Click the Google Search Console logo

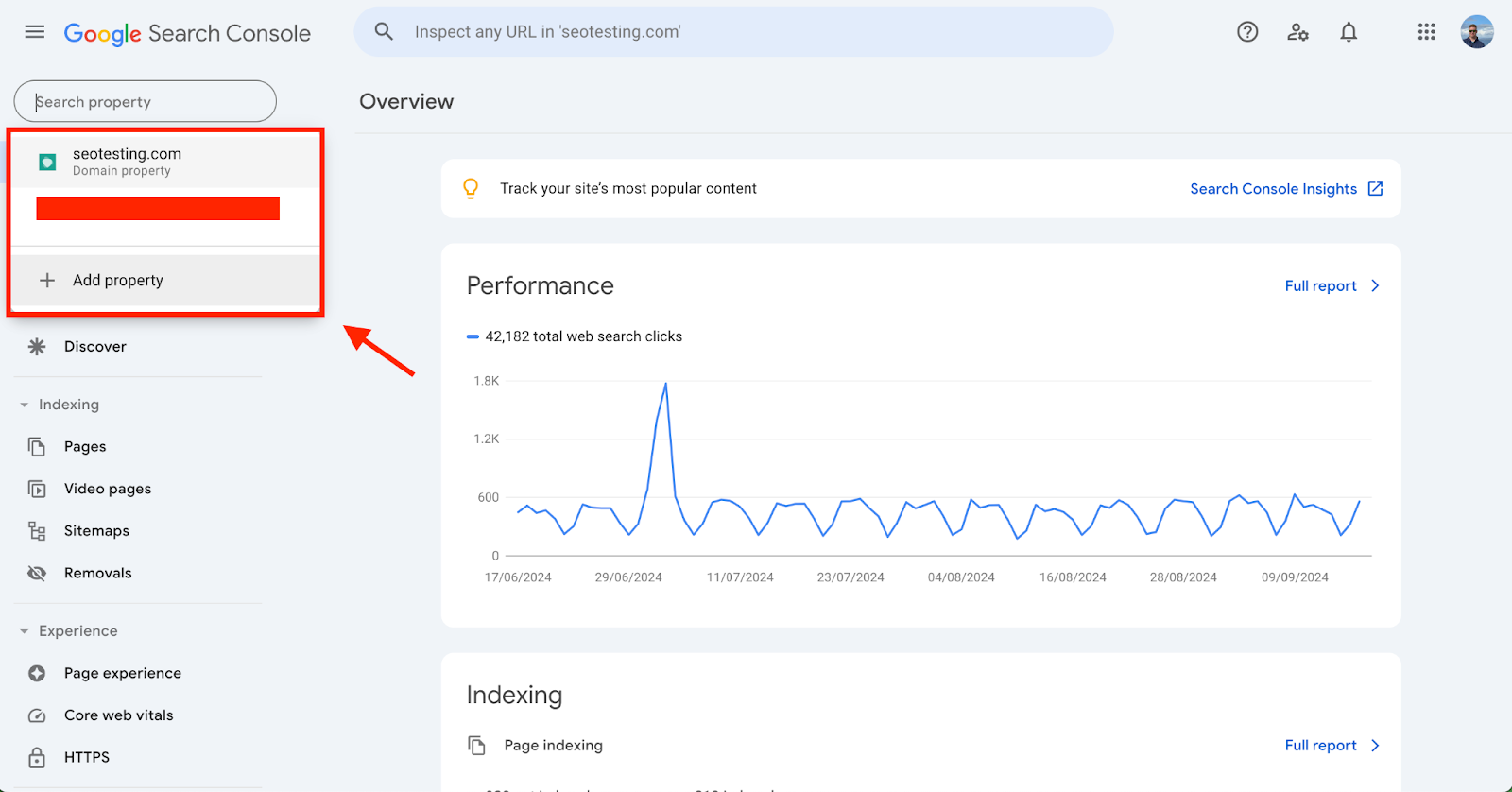coord(187,33)
